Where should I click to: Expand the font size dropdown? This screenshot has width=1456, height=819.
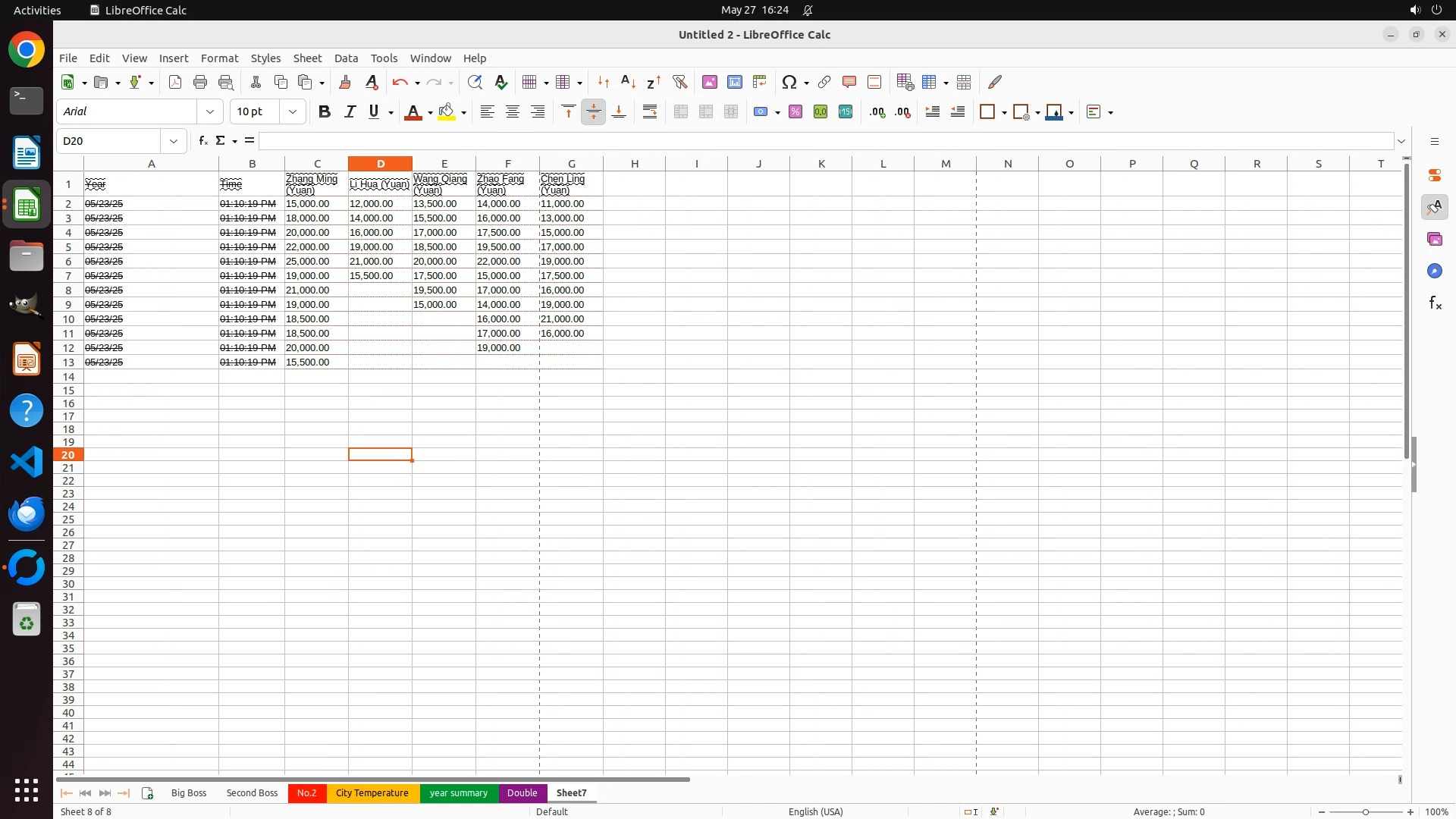tap(293, 112)
